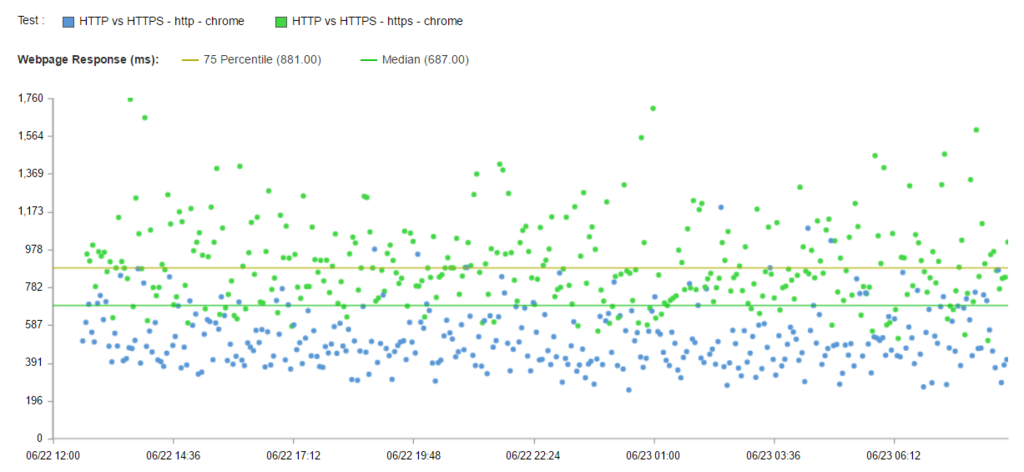Click the 1,564 y-axis value
This screenshot has width=1024, height=472.
tap(31, 136)
